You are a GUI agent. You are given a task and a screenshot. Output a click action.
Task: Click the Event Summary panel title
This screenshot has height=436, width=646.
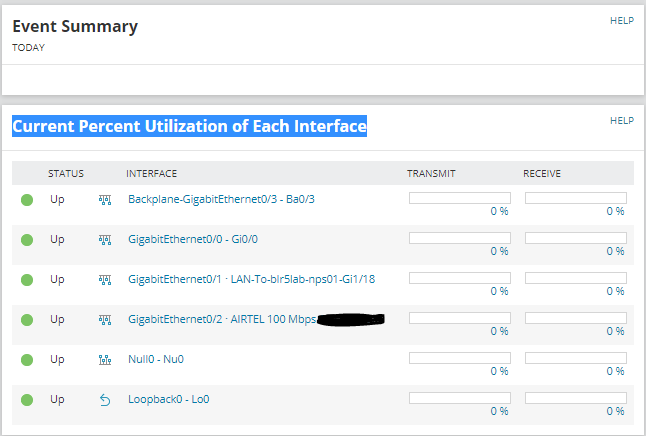pyautogui.click(x=75, y=26)
